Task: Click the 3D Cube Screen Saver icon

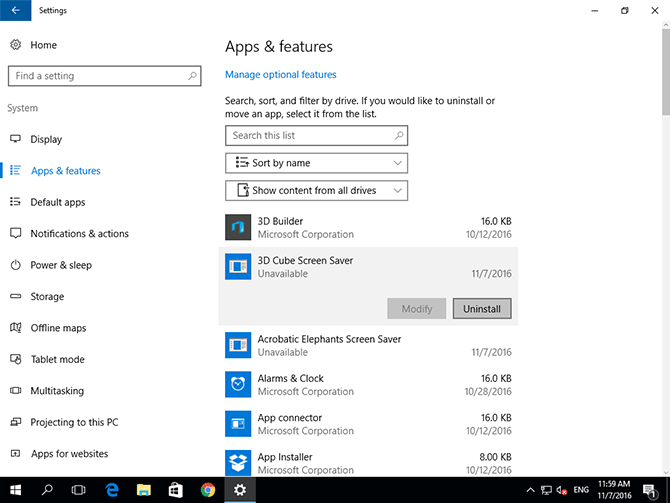Action: pyautogui.click(x=238, y=267)
